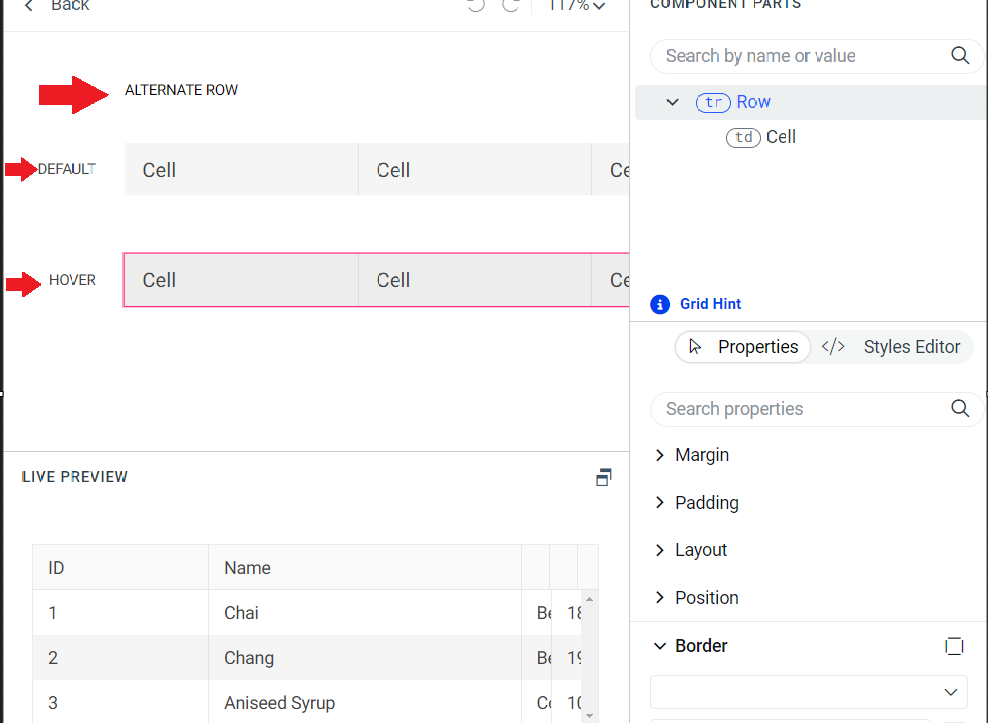
Task: Click the redo arrow icon
Action: pyautogui.click(x=511, y=6)
